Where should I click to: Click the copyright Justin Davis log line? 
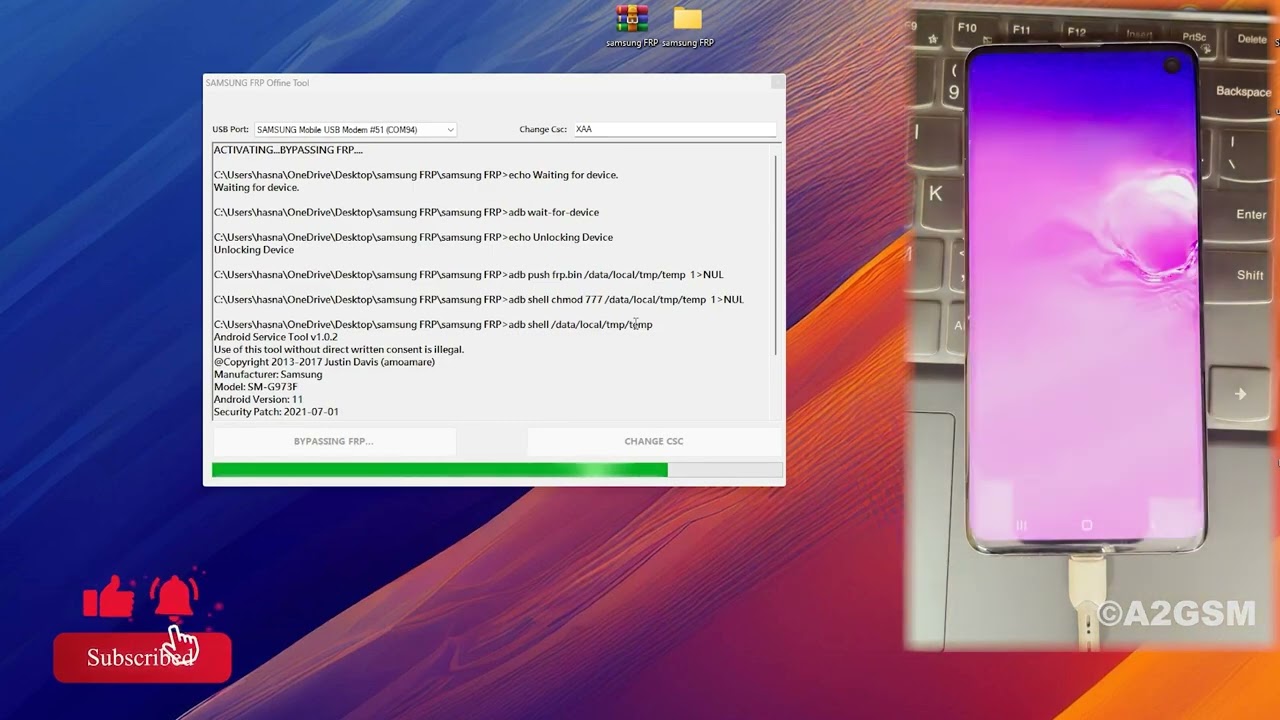tap(324, 362)
